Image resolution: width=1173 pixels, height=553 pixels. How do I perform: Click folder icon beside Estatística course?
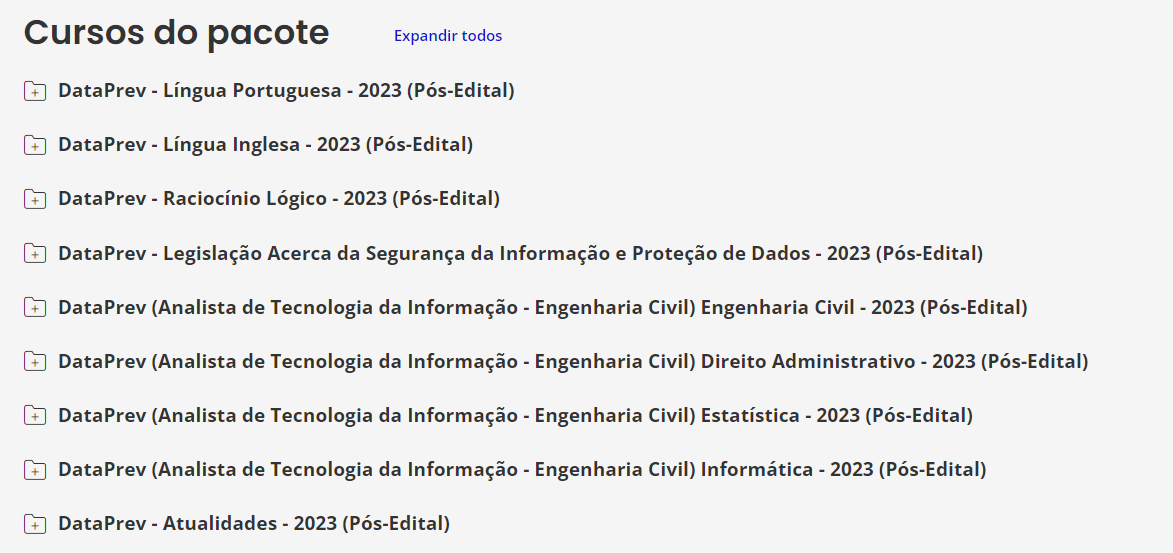(35, 416)
